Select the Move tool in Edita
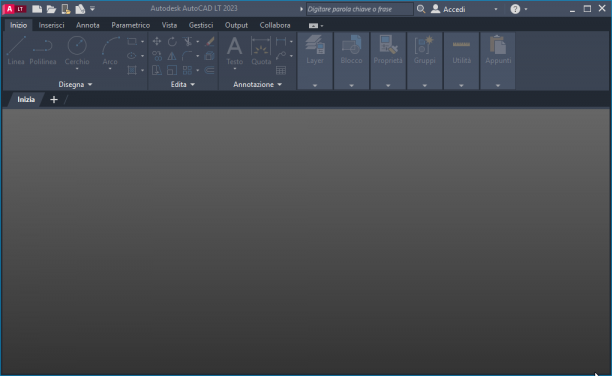 point(157,41)
